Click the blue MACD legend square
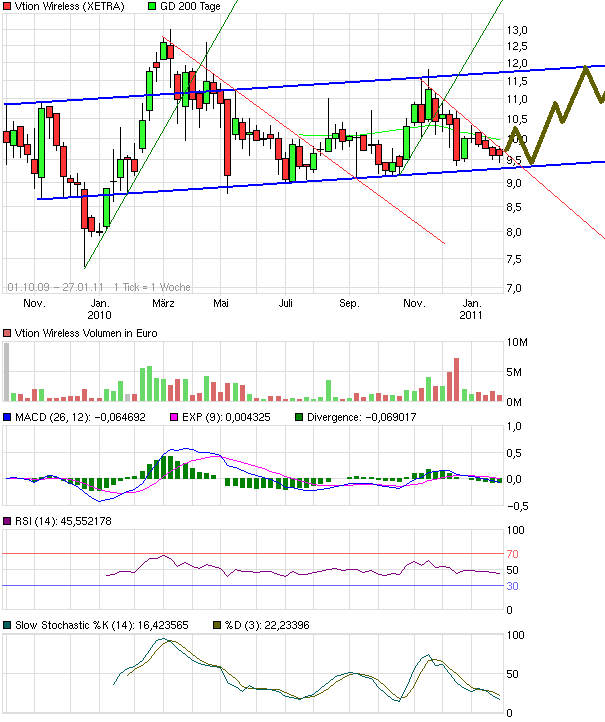 tap(7, 417)
